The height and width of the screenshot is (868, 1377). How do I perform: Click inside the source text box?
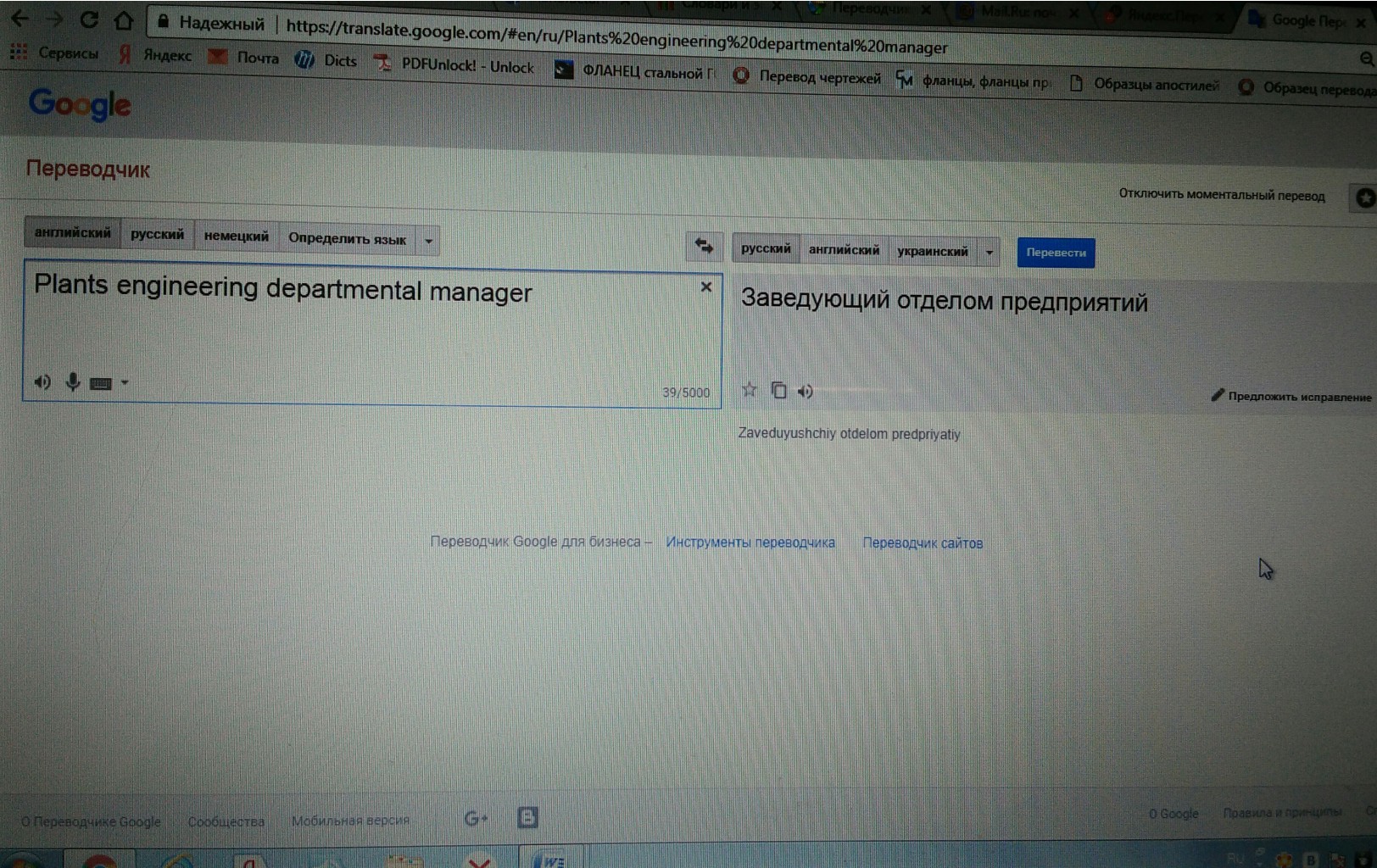[372, 333]
